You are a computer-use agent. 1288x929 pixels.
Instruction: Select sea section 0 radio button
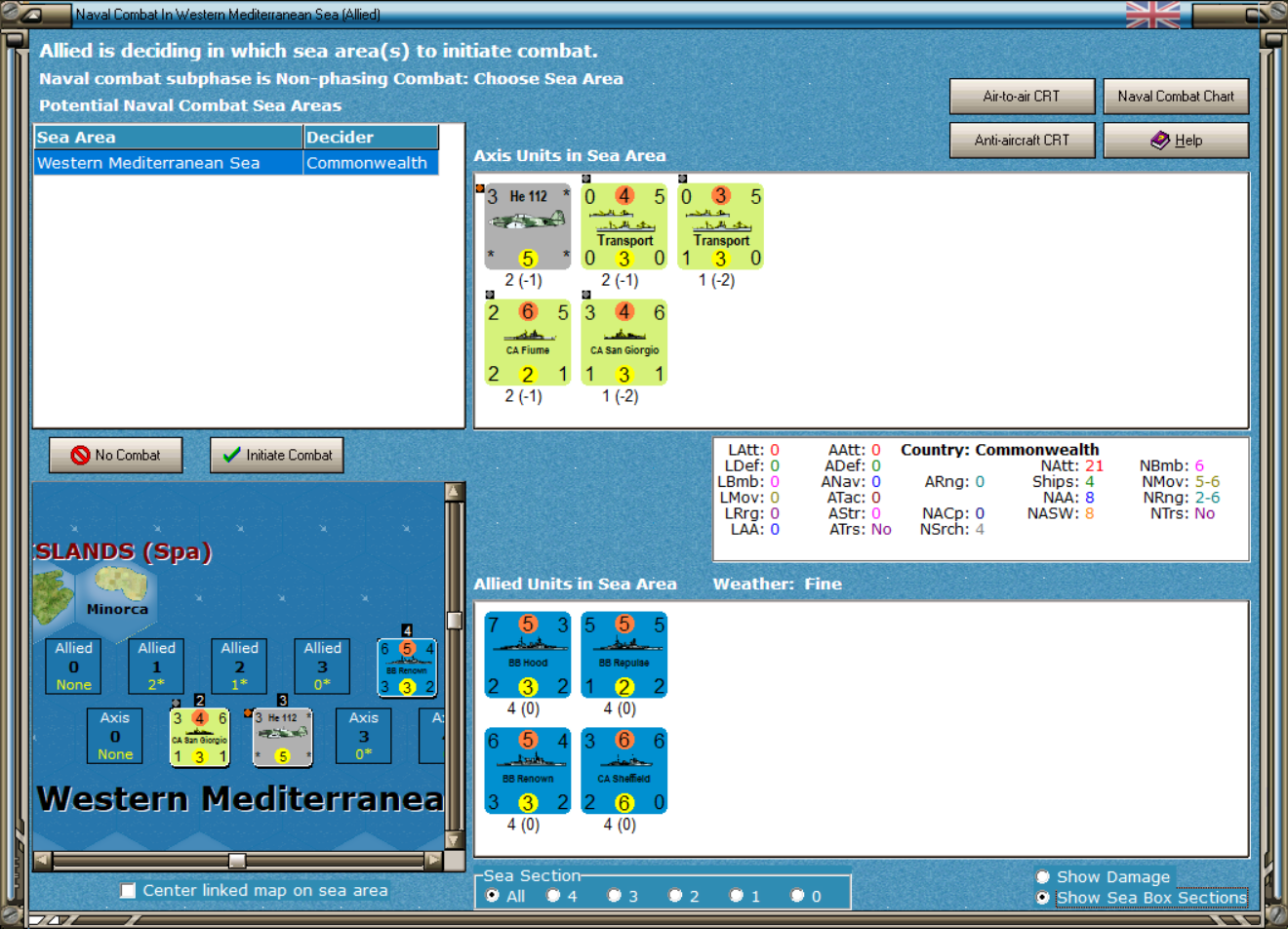click(x=798, y=896)
